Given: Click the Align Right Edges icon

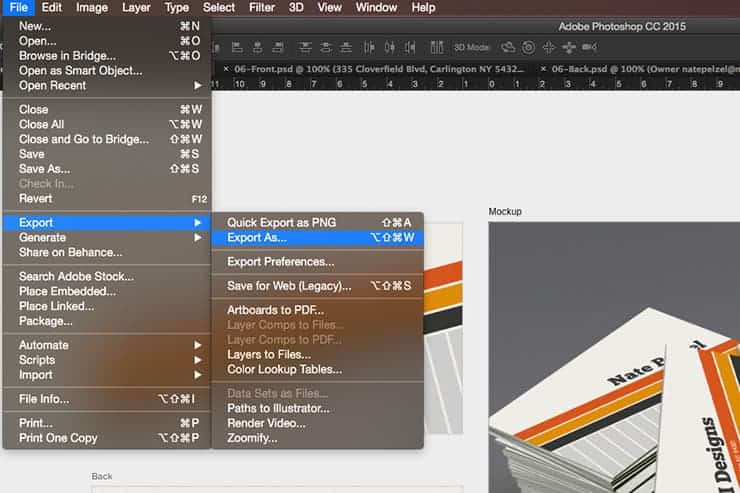Looking at the screenshot, I should tap(278, 47).
